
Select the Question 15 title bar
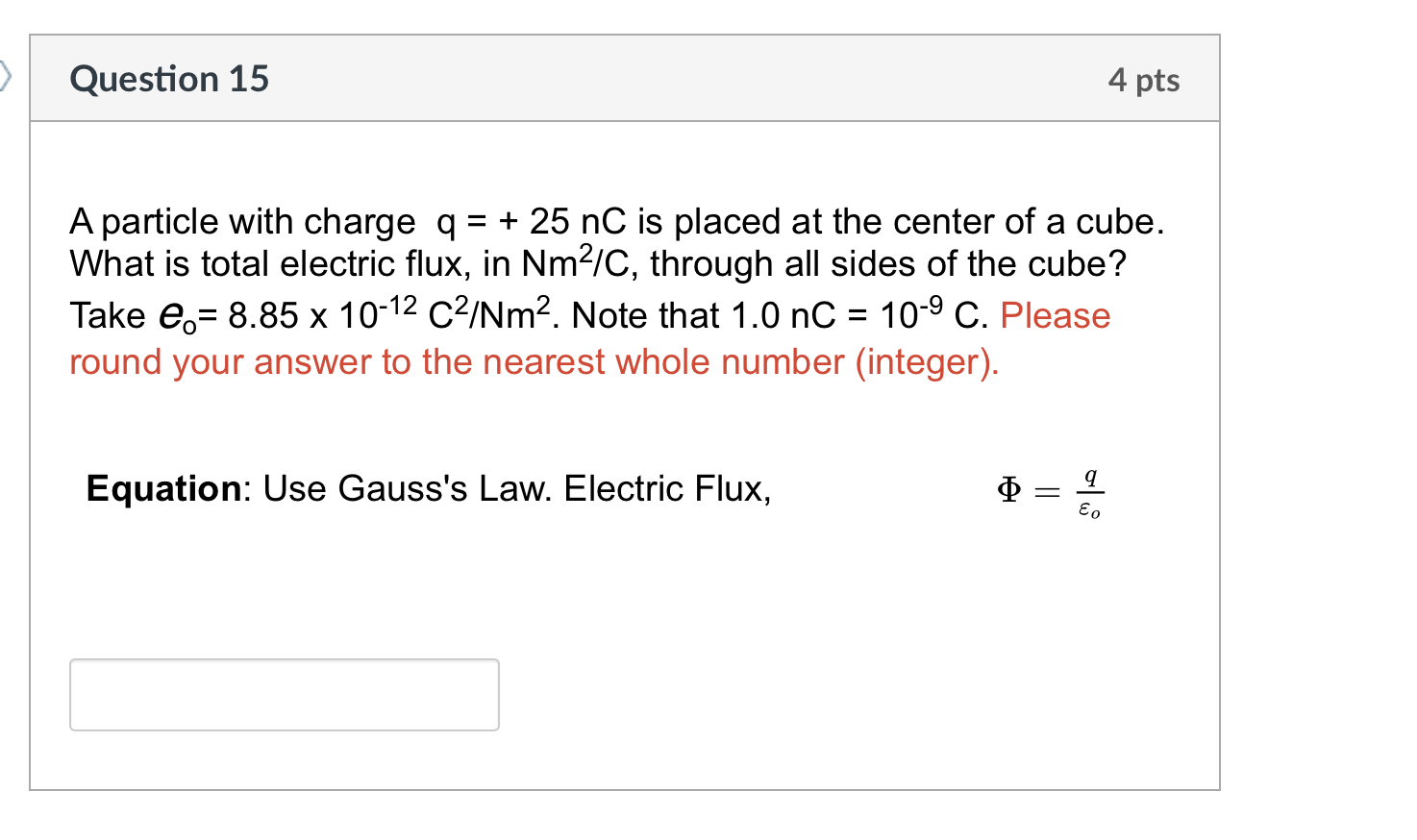click(625, 79)
